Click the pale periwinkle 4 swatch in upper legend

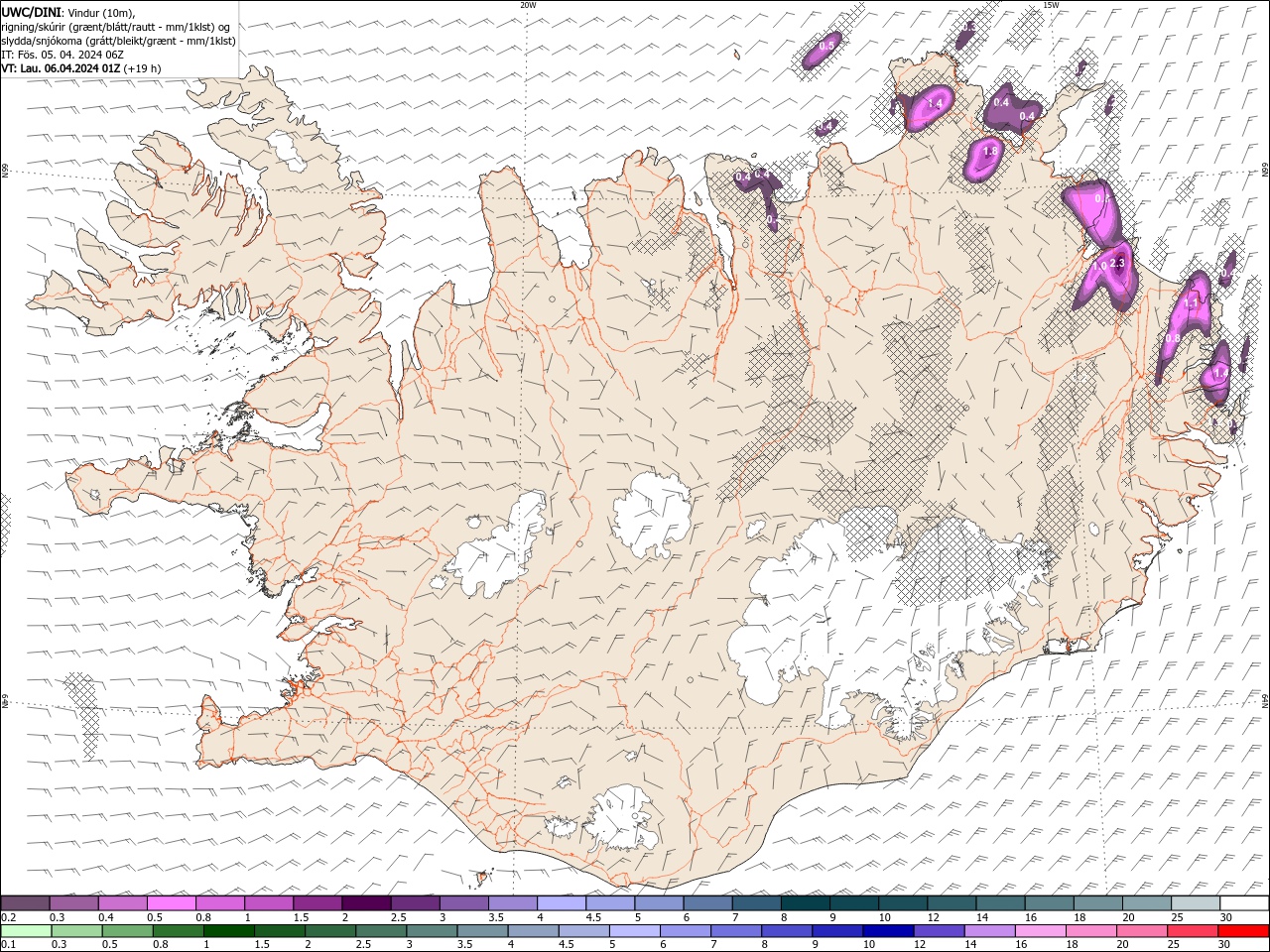pyautogui.click(x=562, y=903)
